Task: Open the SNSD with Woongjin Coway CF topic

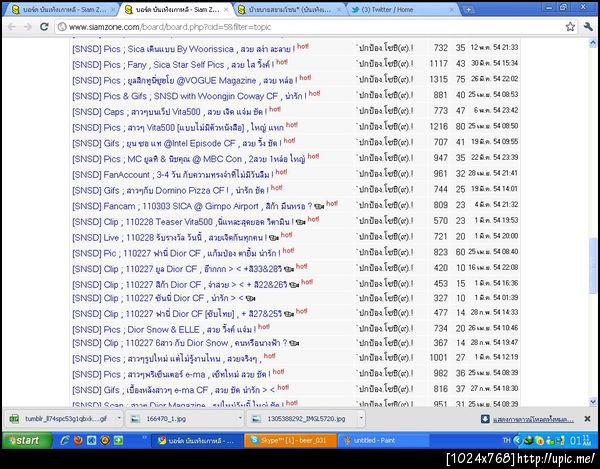Action: [x=189, y=96]
